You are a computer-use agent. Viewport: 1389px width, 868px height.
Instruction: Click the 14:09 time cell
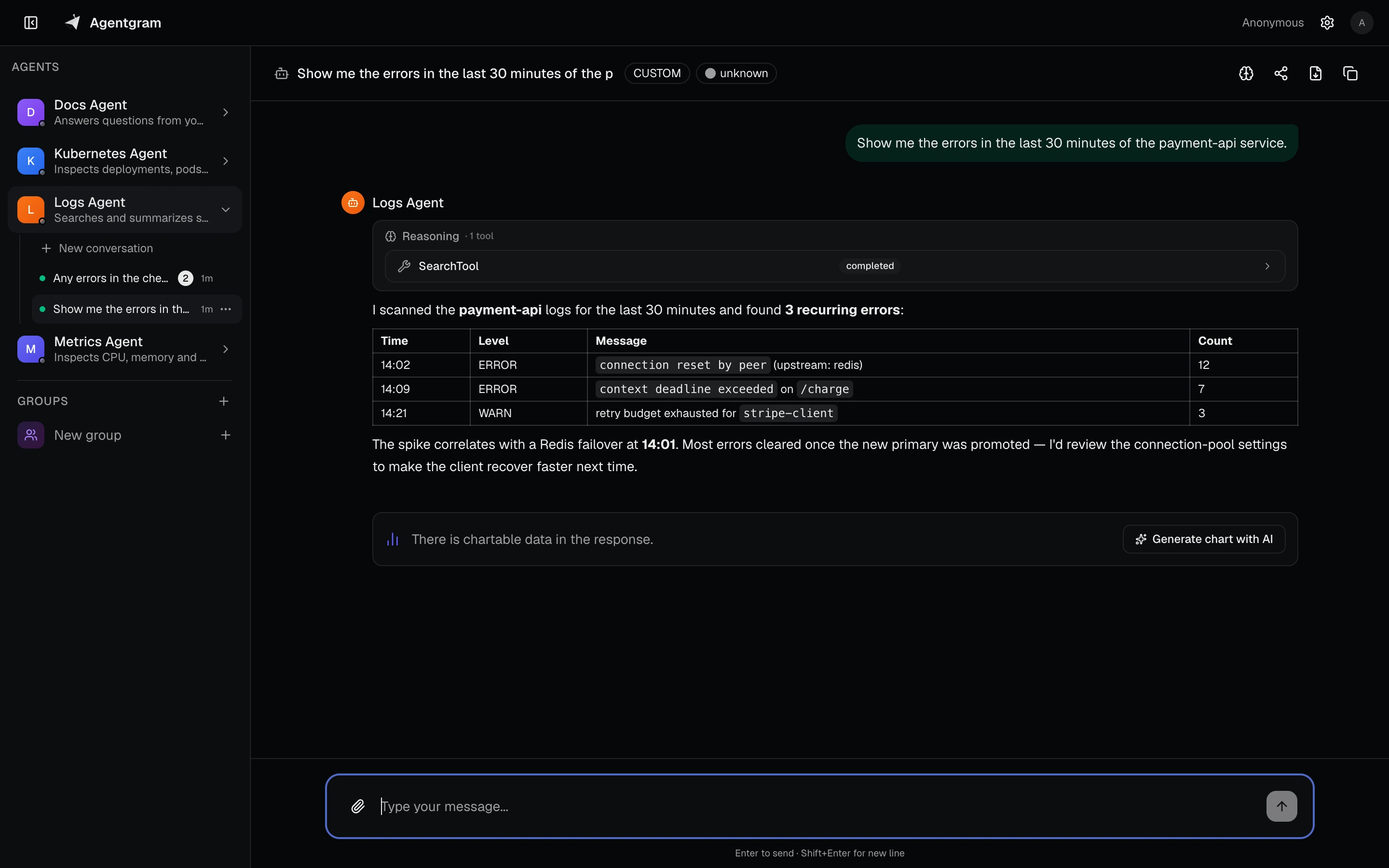[422, 389]
